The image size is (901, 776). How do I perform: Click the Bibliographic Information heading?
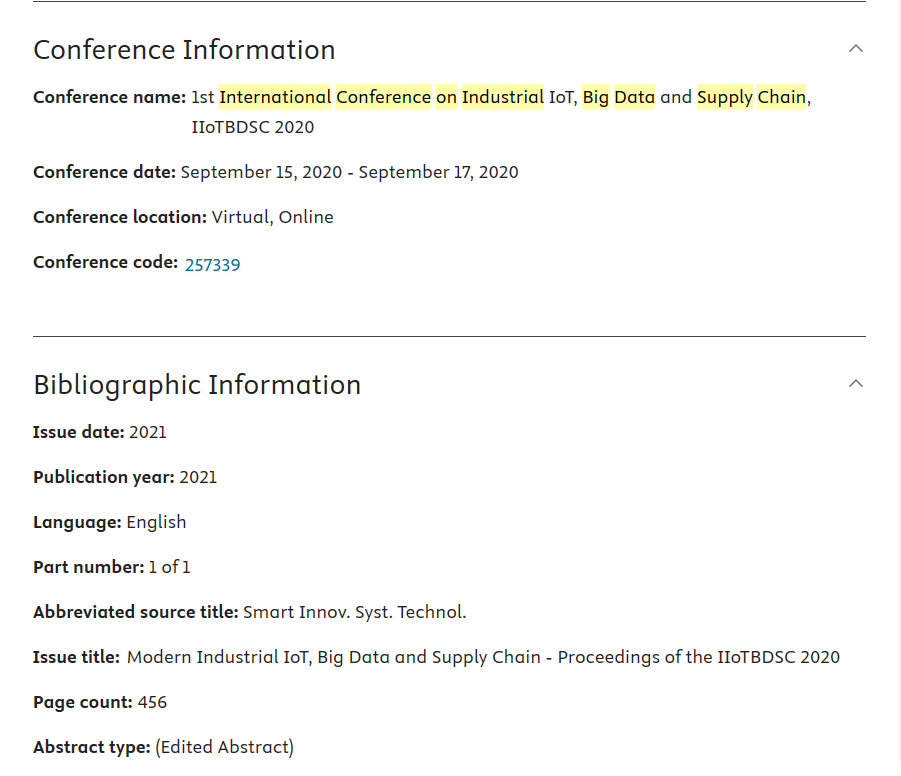197,385
